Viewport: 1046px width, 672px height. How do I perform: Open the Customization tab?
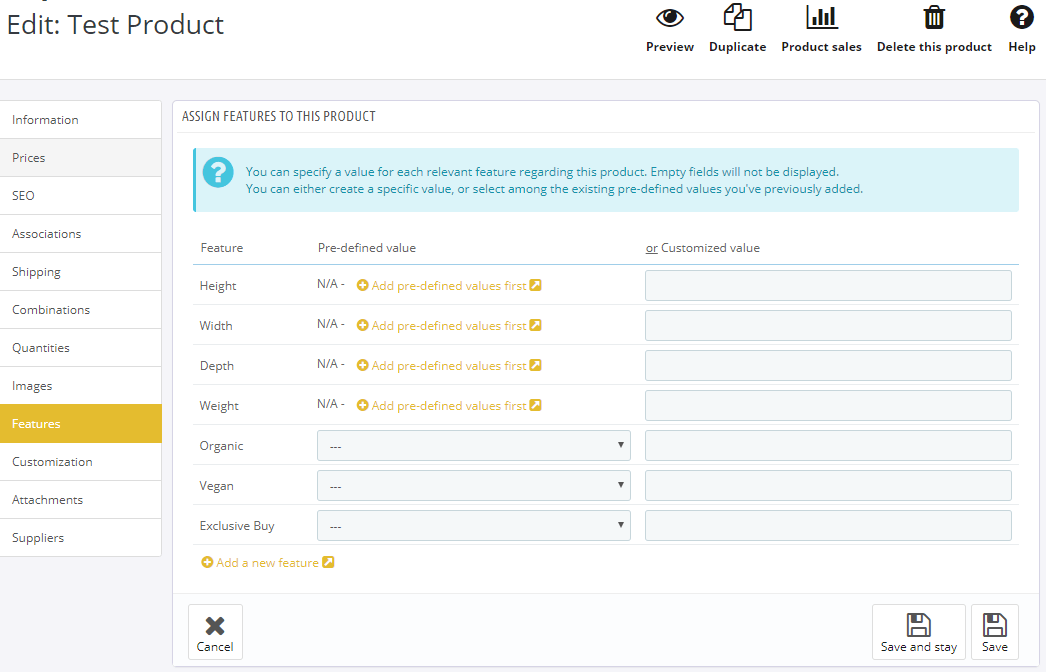coord(81,462)
